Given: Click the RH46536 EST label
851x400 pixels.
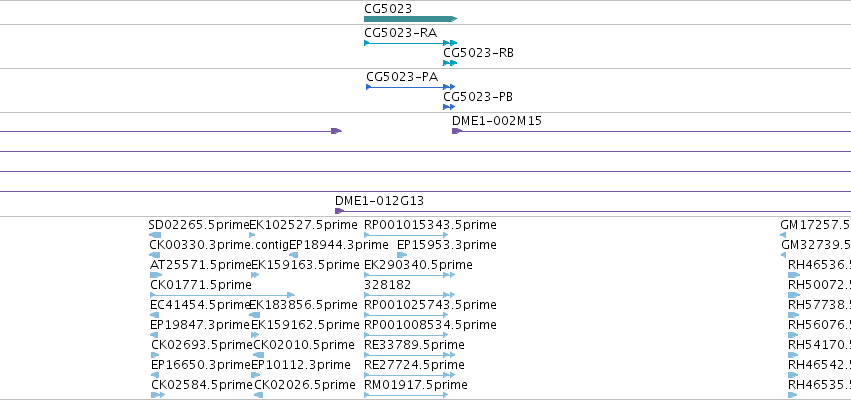Looking at the screenshot, I should (819, 265).
